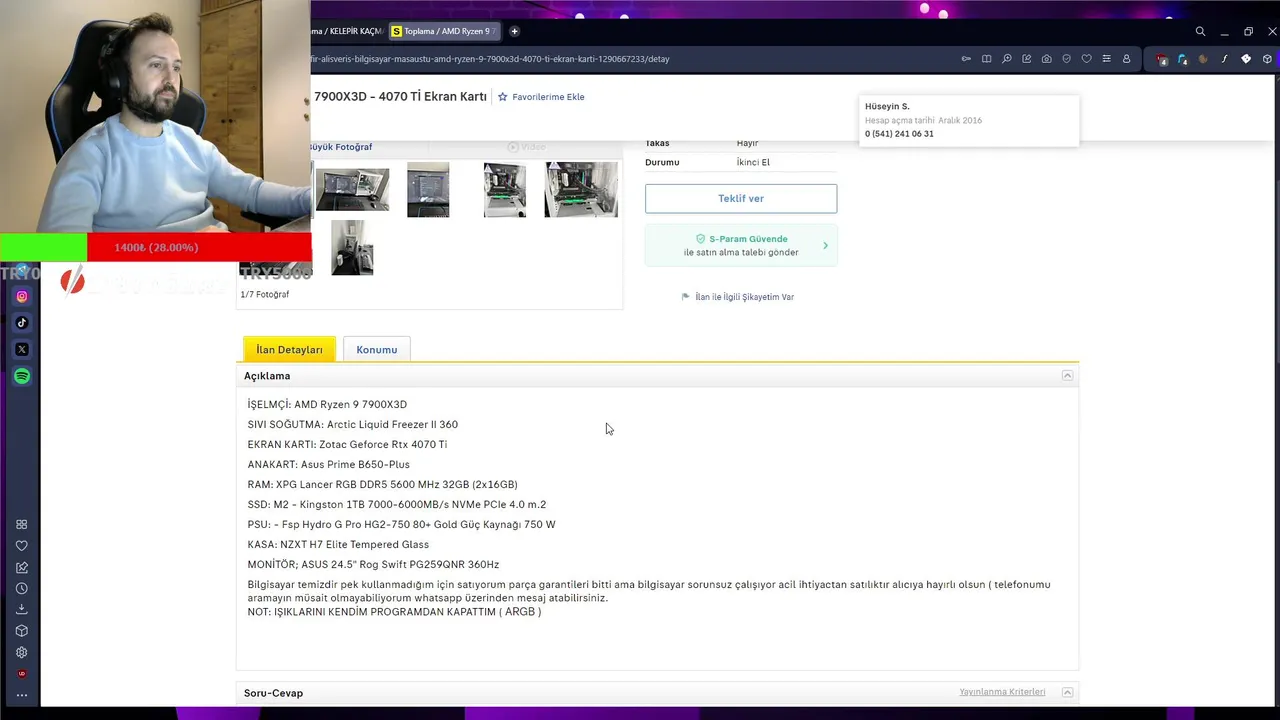Click the tab search magnifier icon
The height and width of the screenshot is (720, 1280).
coord(1200,31)
